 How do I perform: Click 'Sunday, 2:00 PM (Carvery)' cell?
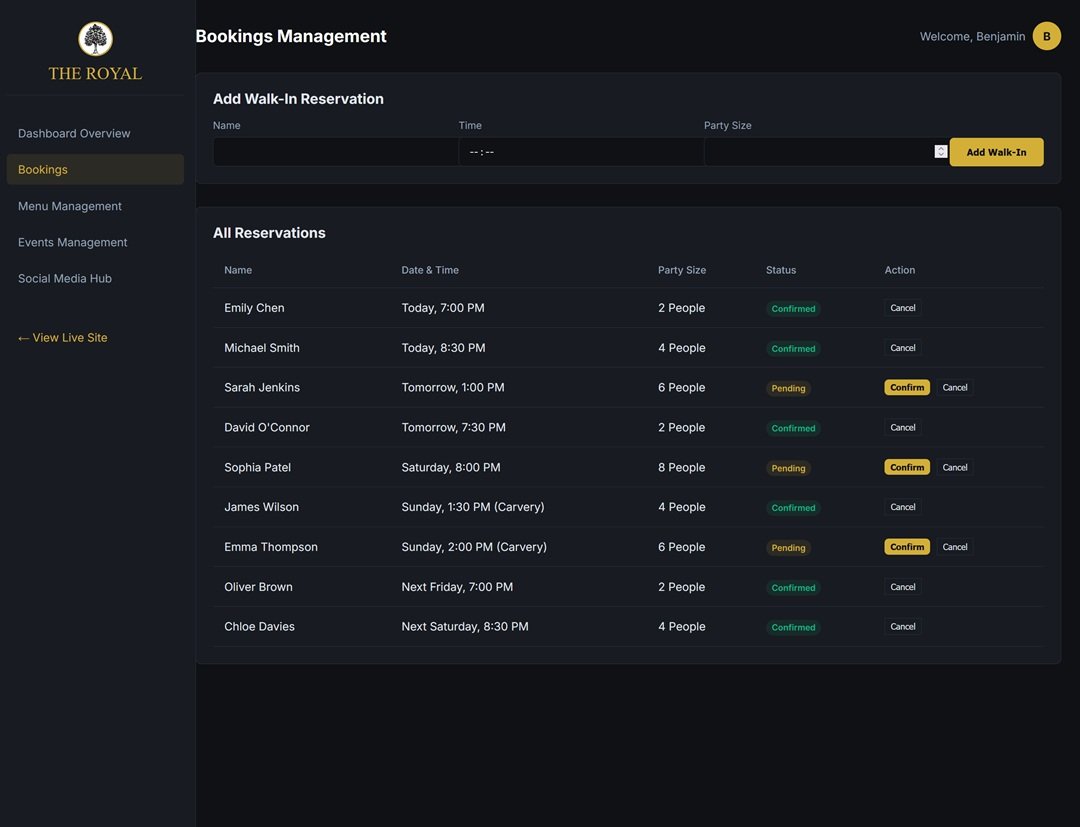click(475, 547)
